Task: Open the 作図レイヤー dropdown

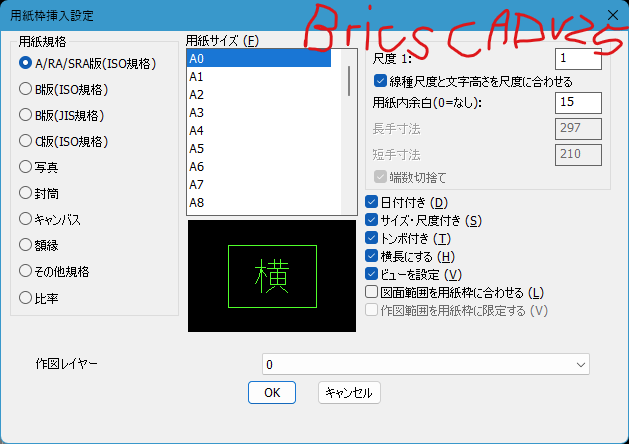Action: tap(425, 364)
